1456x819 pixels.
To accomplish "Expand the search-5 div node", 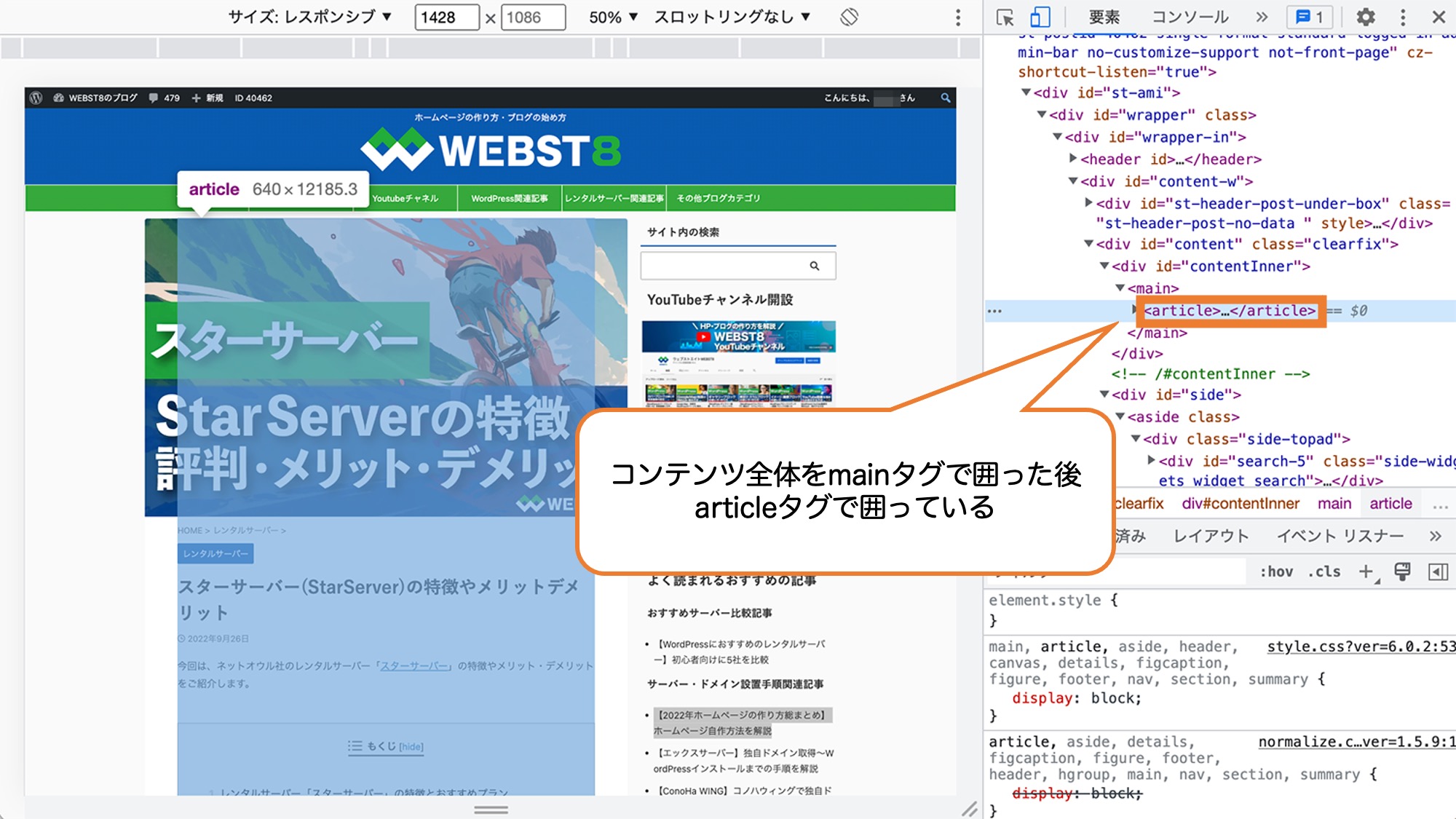I will coord(1151,460).
